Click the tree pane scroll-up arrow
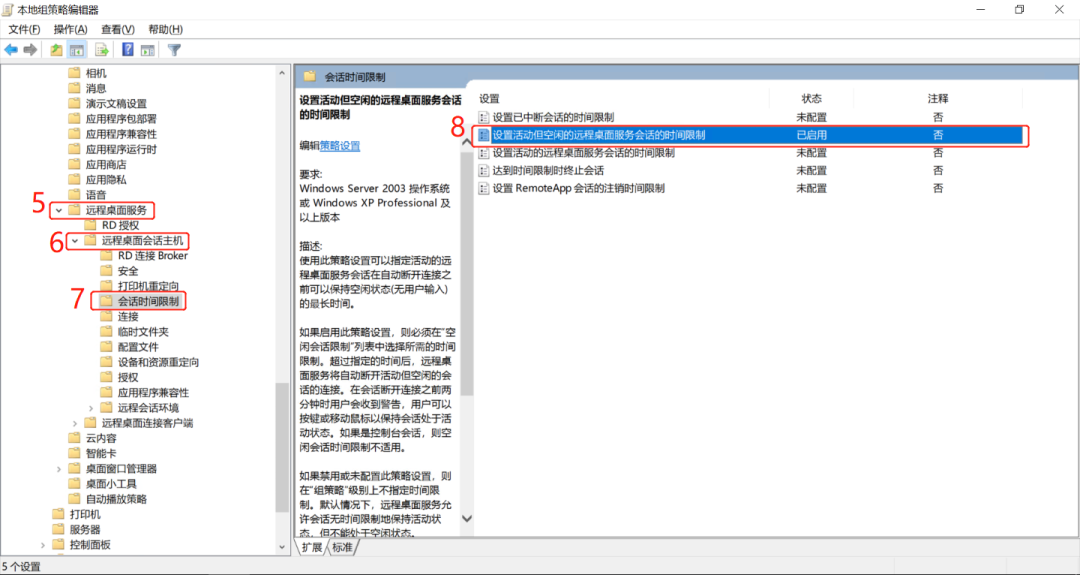The image size is (1080, 575). 282,73
